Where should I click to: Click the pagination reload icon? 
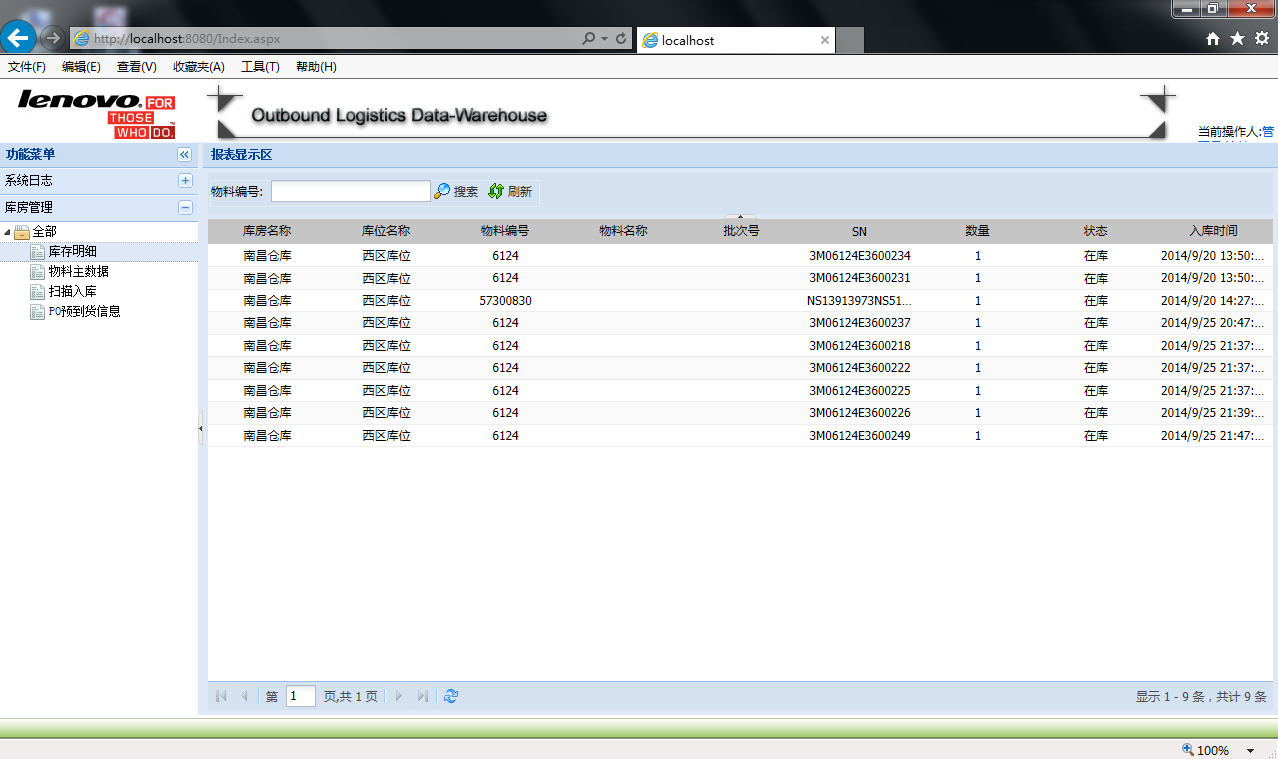point(451,696)
